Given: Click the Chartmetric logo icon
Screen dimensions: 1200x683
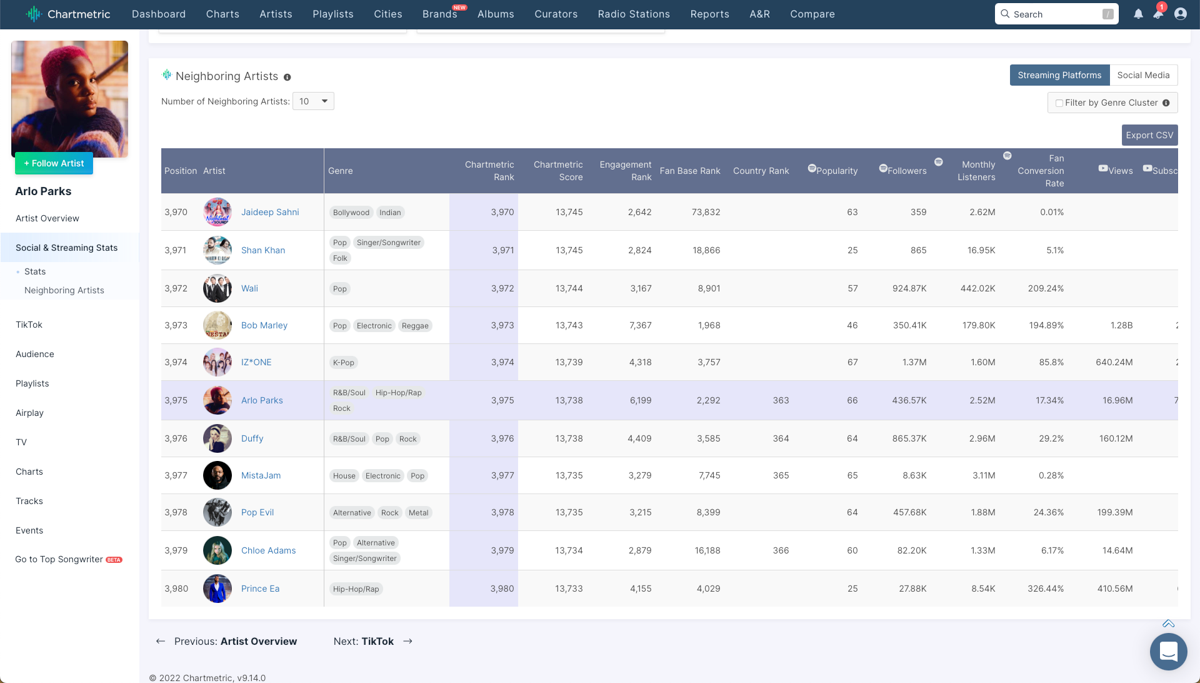Looking at the screenshot, I should tap(33, 14).
